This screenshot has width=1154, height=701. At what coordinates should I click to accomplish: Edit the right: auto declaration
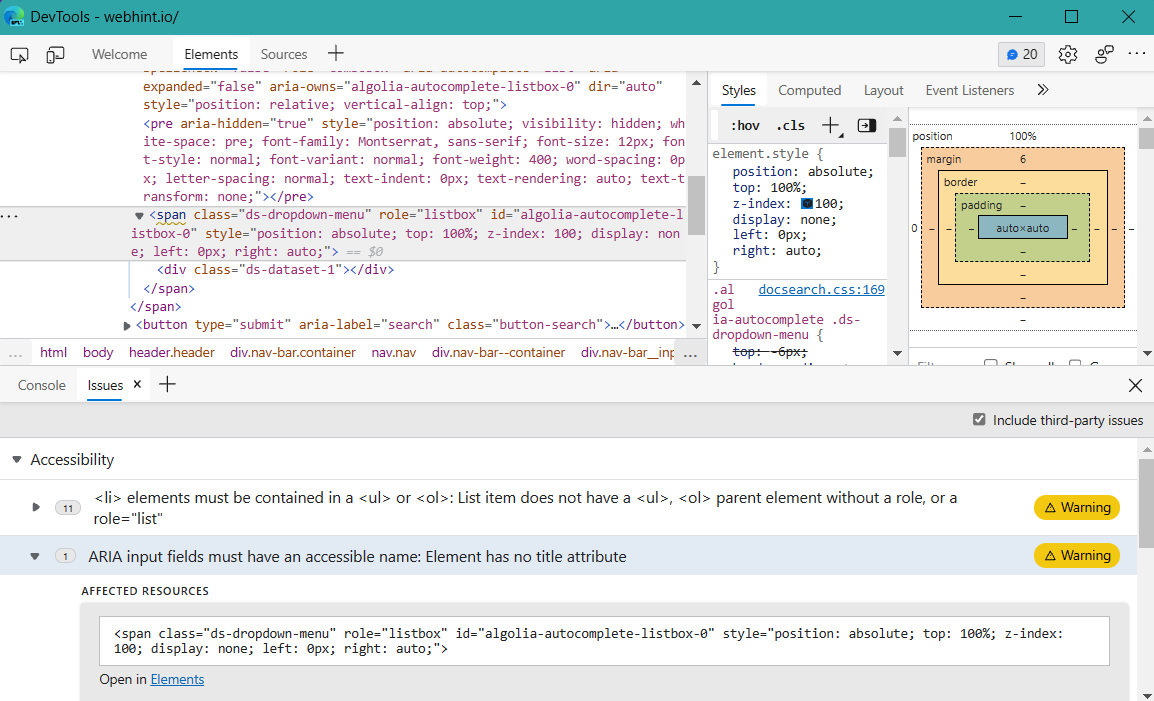click(777, 251)
